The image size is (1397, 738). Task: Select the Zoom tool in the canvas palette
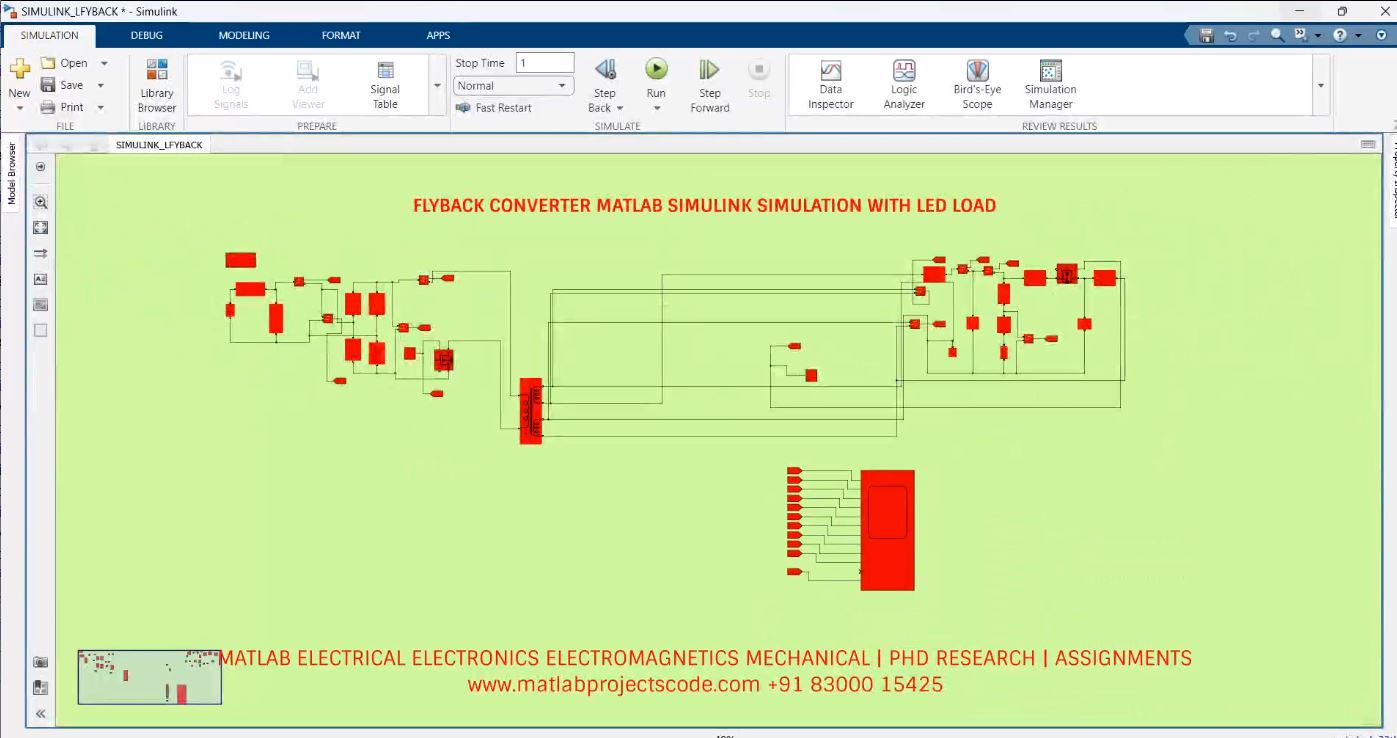(40, 202)
